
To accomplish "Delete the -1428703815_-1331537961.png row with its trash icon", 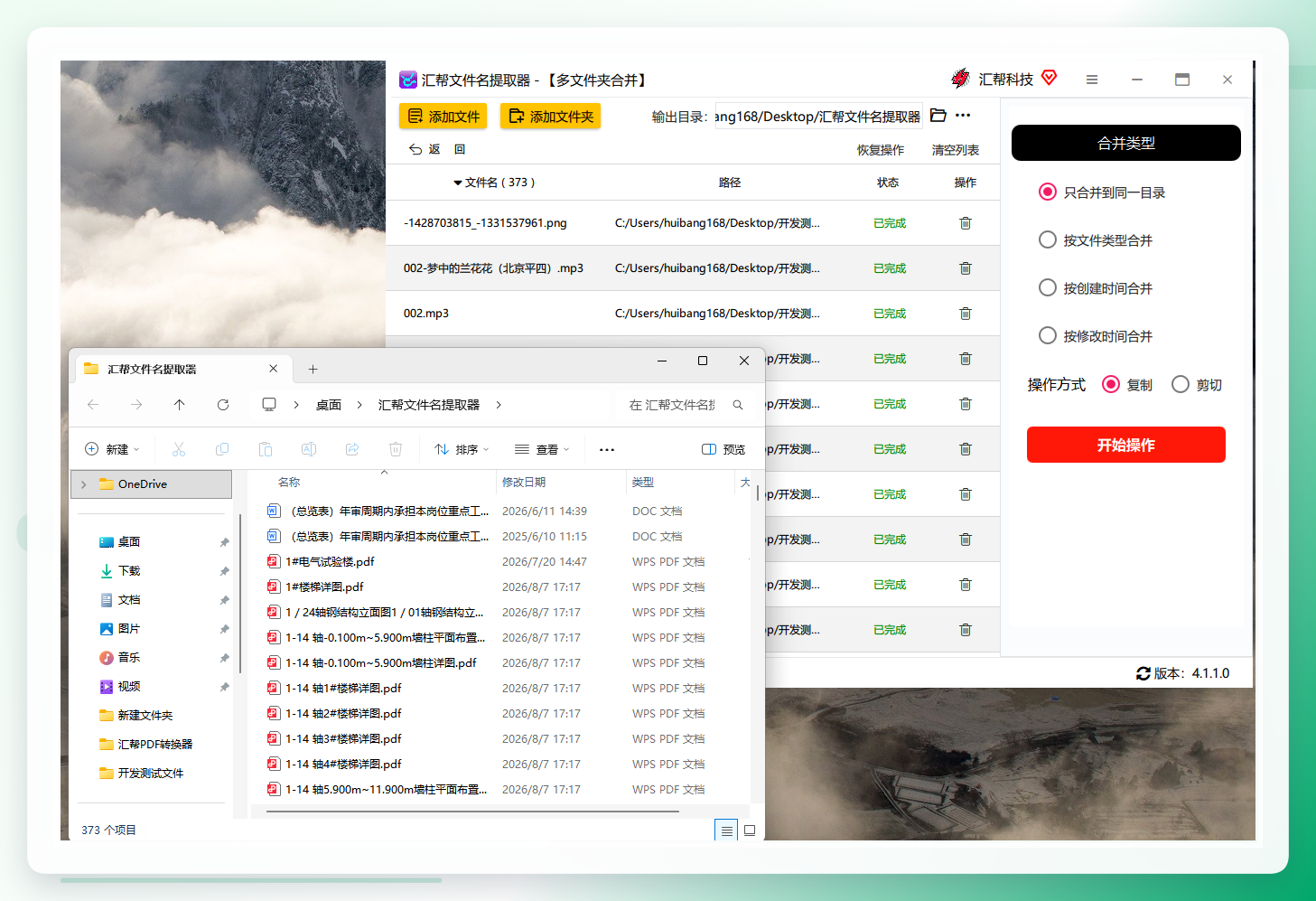I will tap(966, 223).
